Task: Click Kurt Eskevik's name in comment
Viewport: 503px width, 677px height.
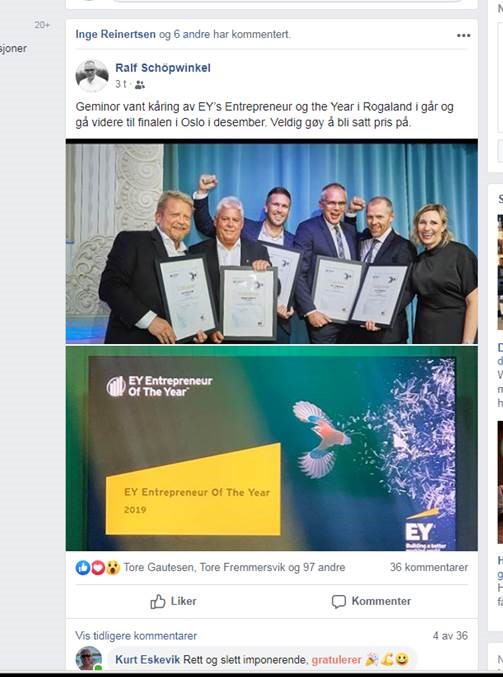Action: [x=147, y=660]
